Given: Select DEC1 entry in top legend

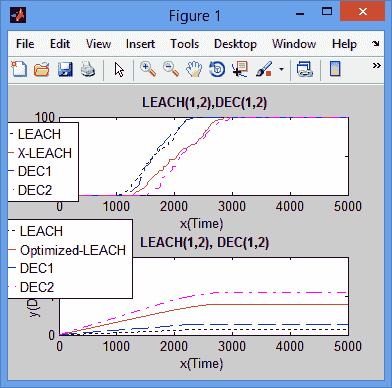Looking at the screenshot, I should [x=35, y=171].
